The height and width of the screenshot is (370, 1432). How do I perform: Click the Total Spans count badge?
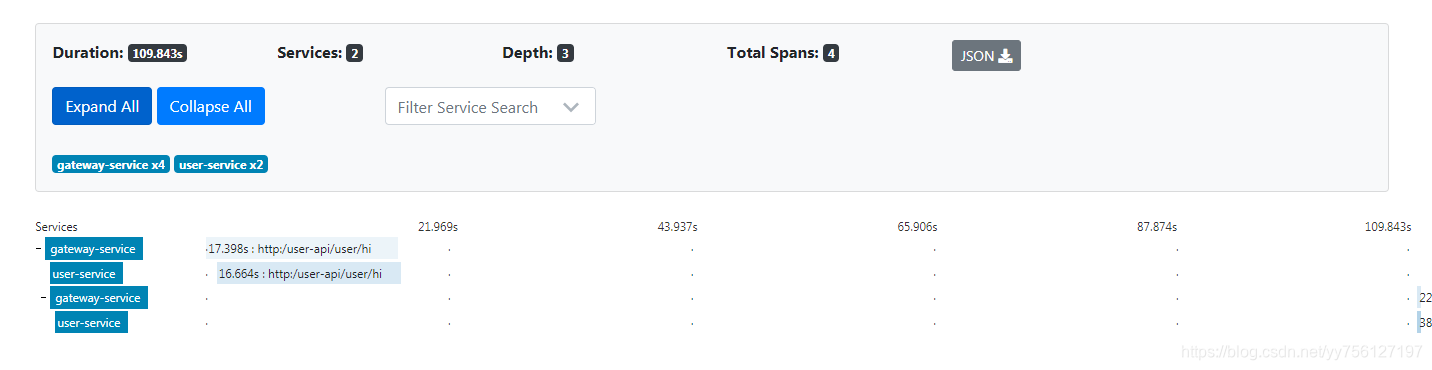pyautogui.click(x=831, y=53)
